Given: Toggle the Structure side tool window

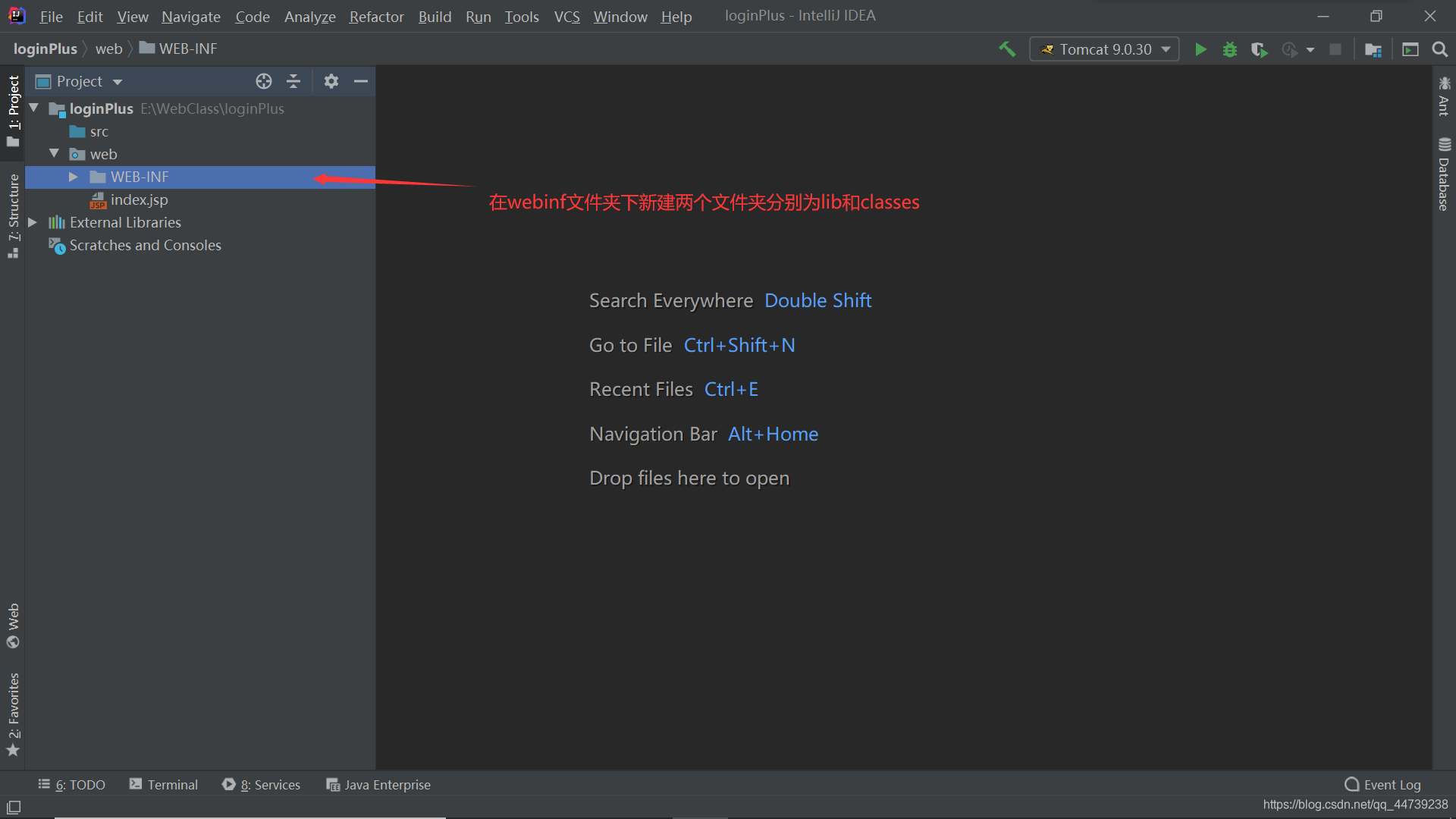Looking at the screenshot, I should pos(14,216).
